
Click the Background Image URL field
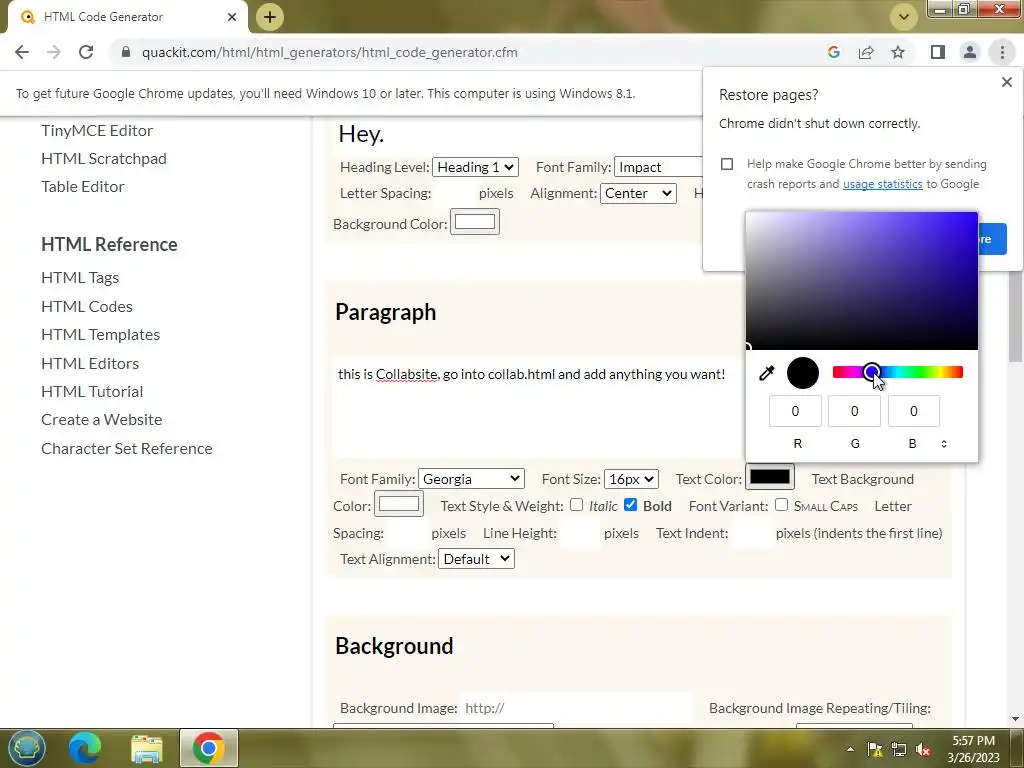[576, 708]
